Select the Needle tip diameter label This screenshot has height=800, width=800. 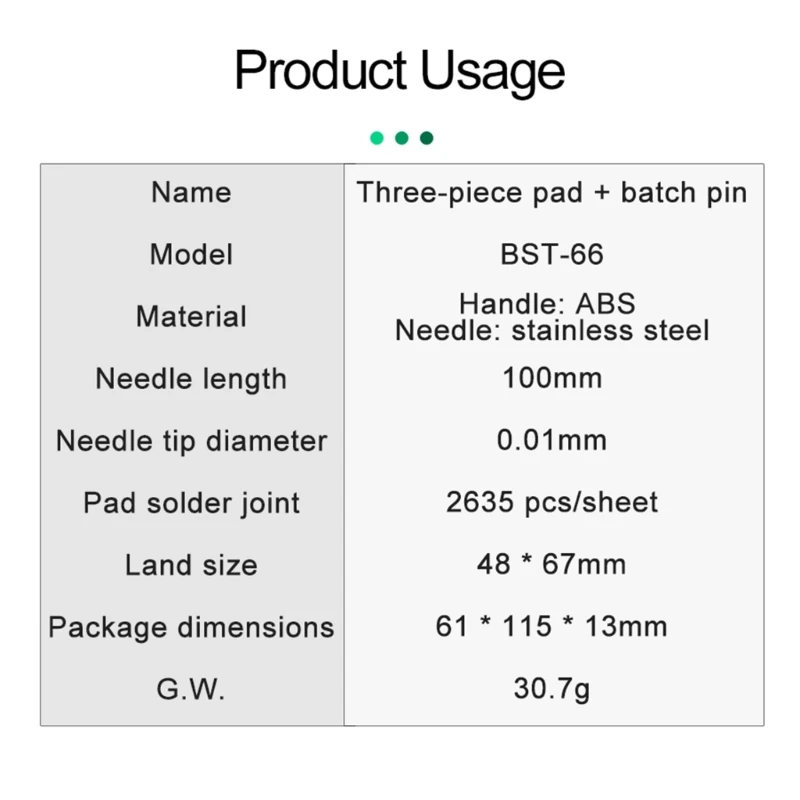[x=191, y=441]
